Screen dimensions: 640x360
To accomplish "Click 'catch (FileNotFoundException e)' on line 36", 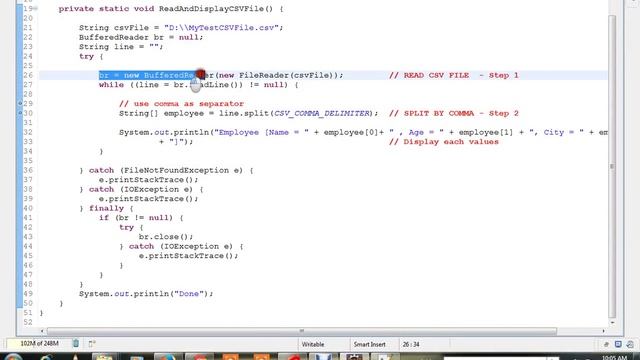I will click(166, 170).
